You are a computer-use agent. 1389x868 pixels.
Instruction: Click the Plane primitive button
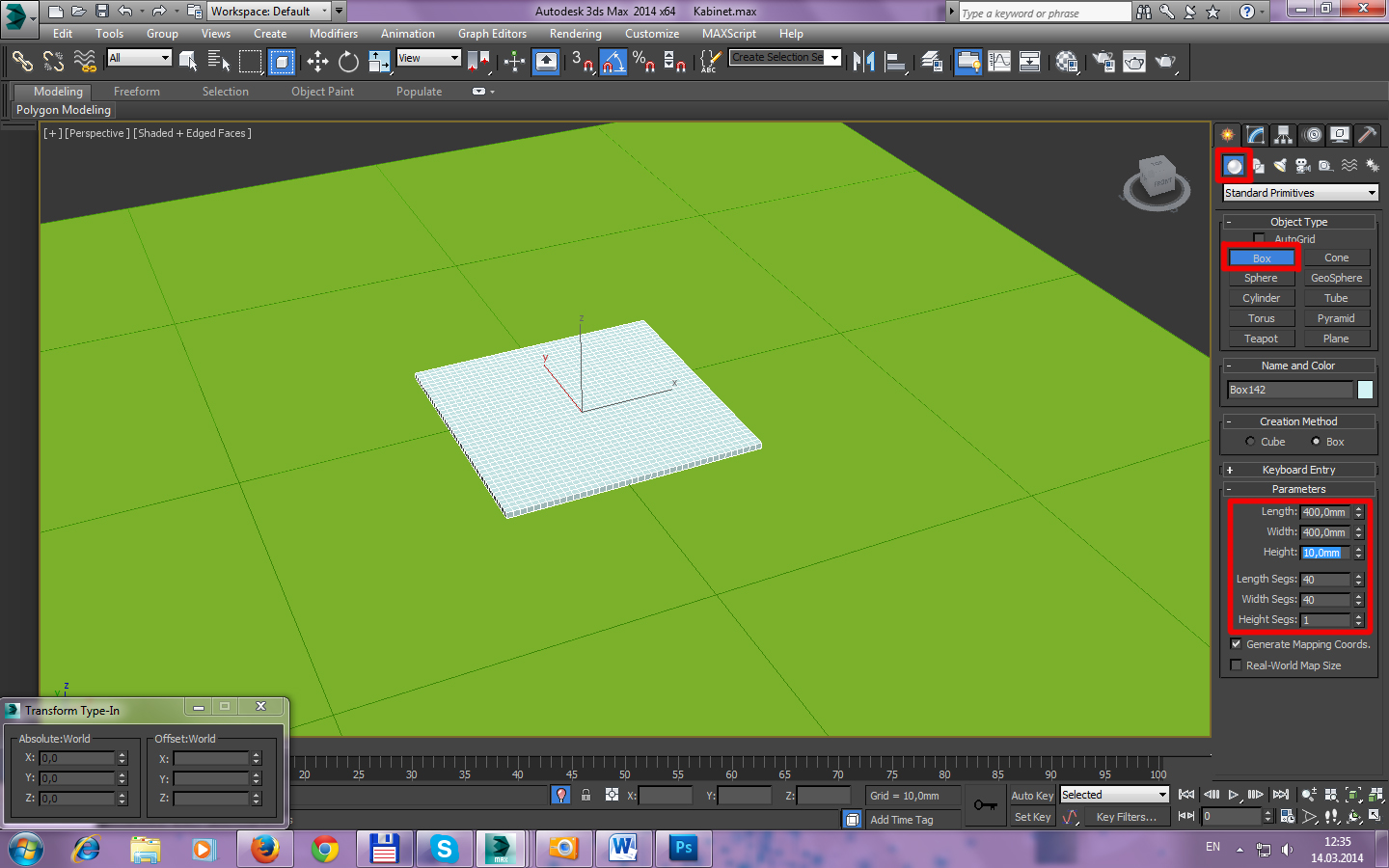coord(1336,339)
